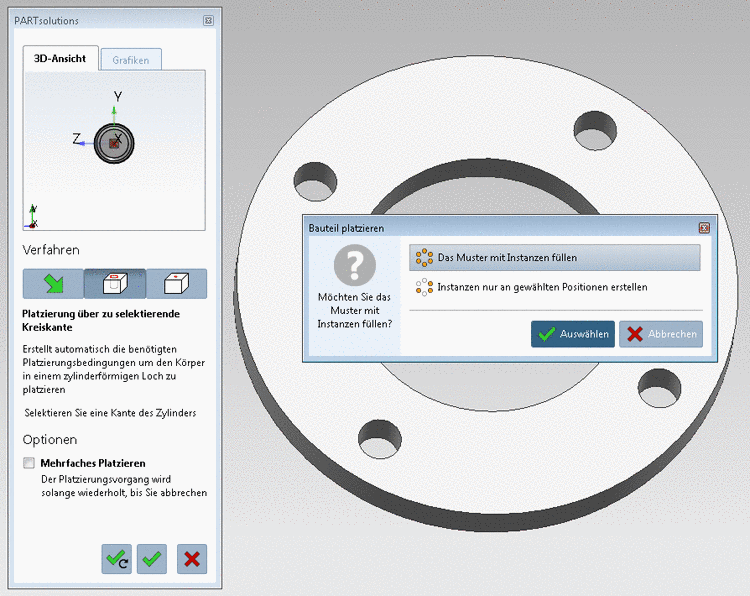
Task: Open the 3D-Ansicht tab
Action: [x=60, y=58]
